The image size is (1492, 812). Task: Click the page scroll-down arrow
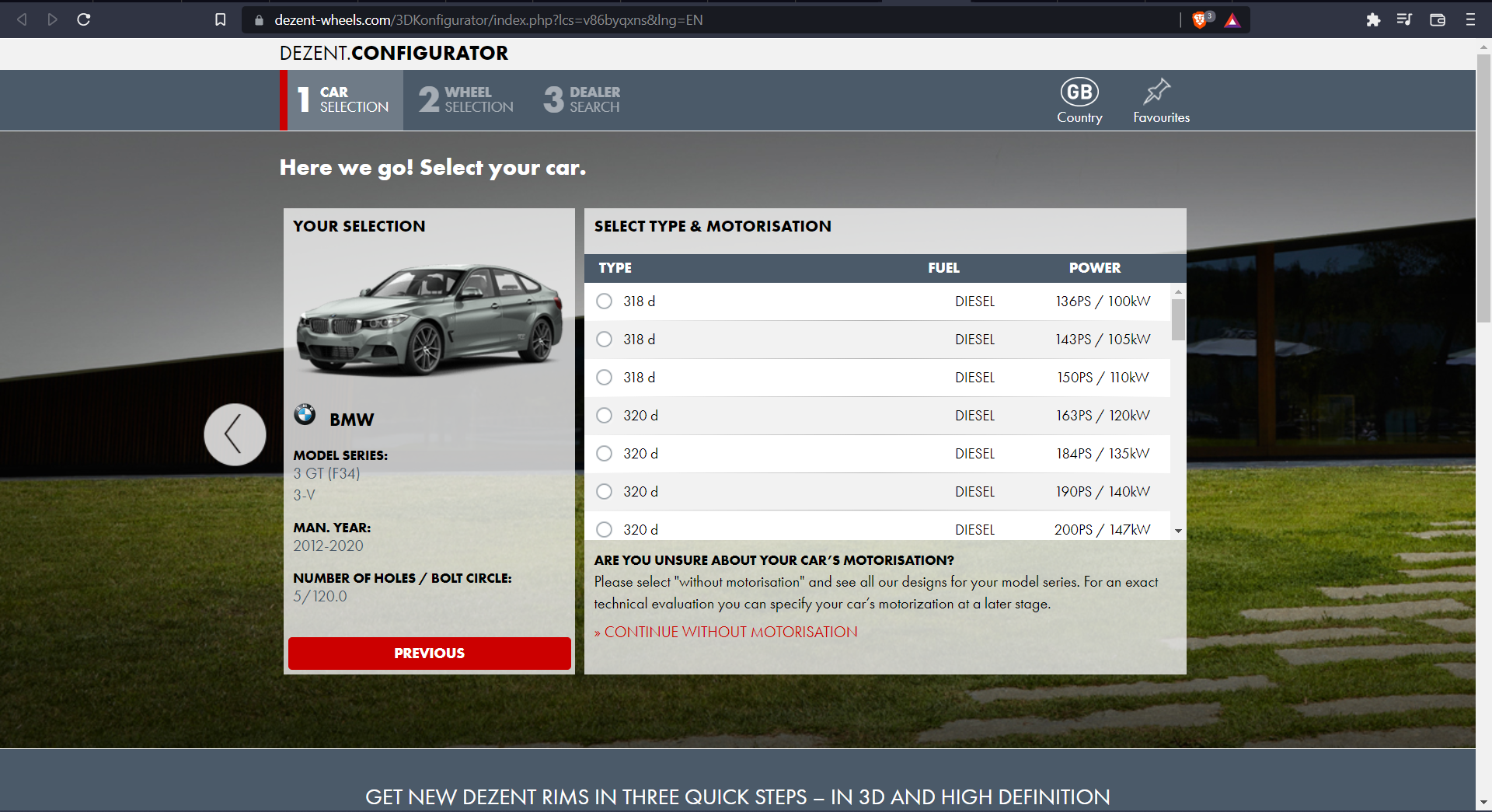[1483, 802]
